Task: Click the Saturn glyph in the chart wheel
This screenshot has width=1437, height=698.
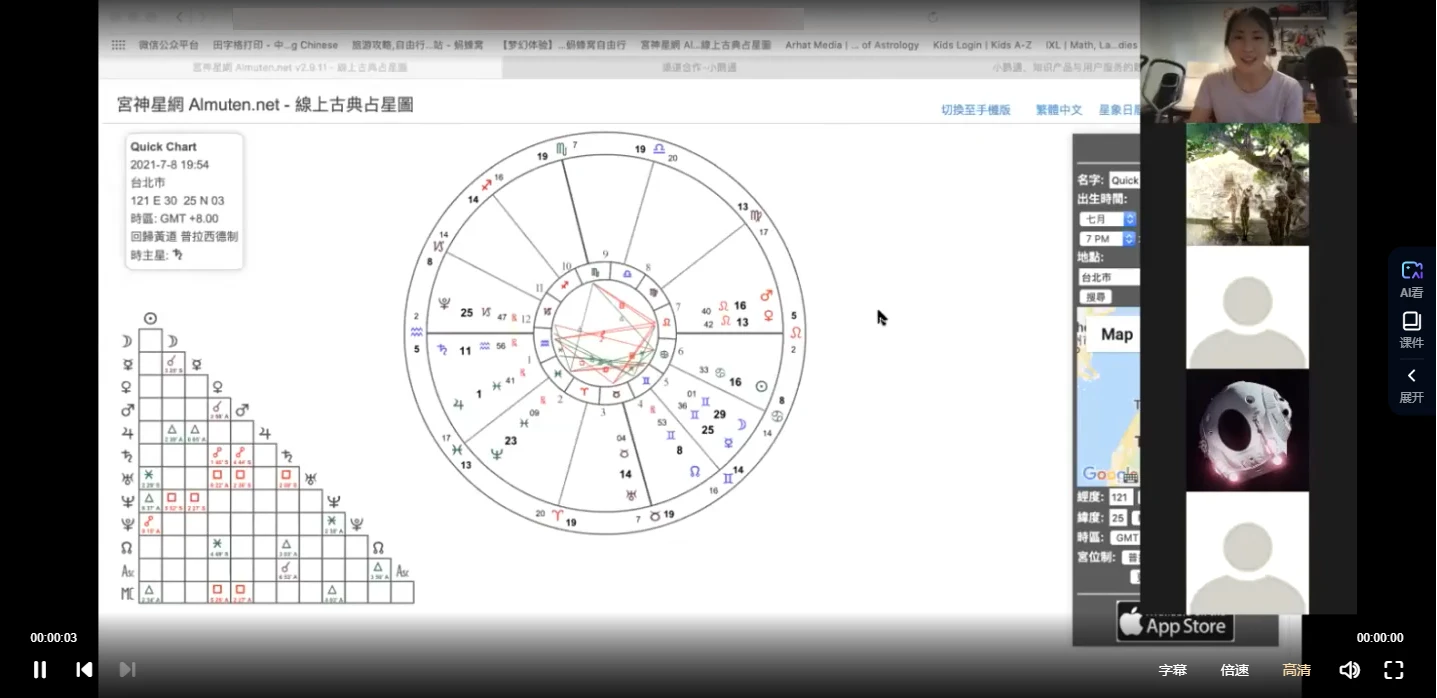Action: (x=442, y=349)
